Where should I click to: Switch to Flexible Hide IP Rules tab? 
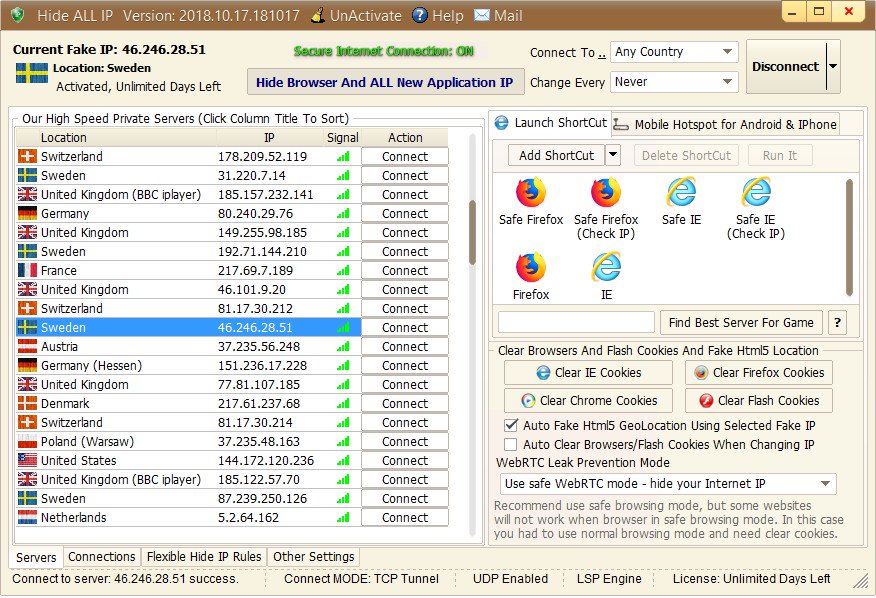(x=204, y=557)
